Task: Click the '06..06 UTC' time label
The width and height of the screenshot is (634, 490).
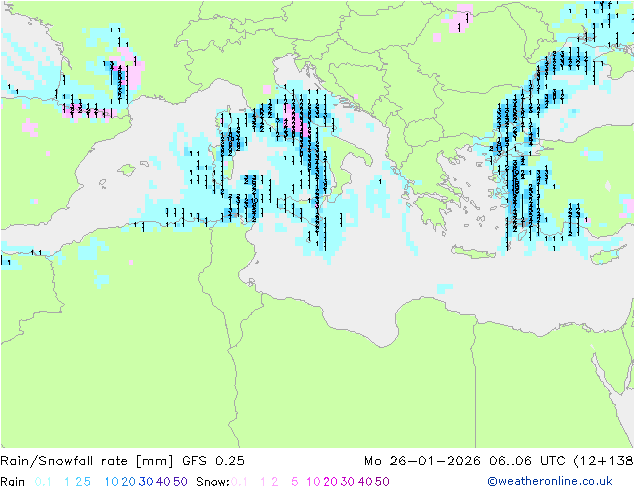Action: tap(527, 461)
